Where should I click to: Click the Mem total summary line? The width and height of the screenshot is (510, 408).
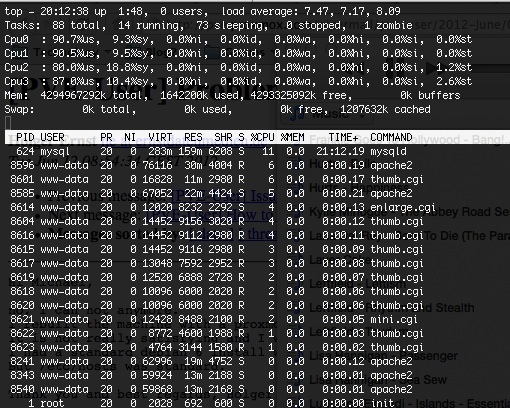point(232,96)
